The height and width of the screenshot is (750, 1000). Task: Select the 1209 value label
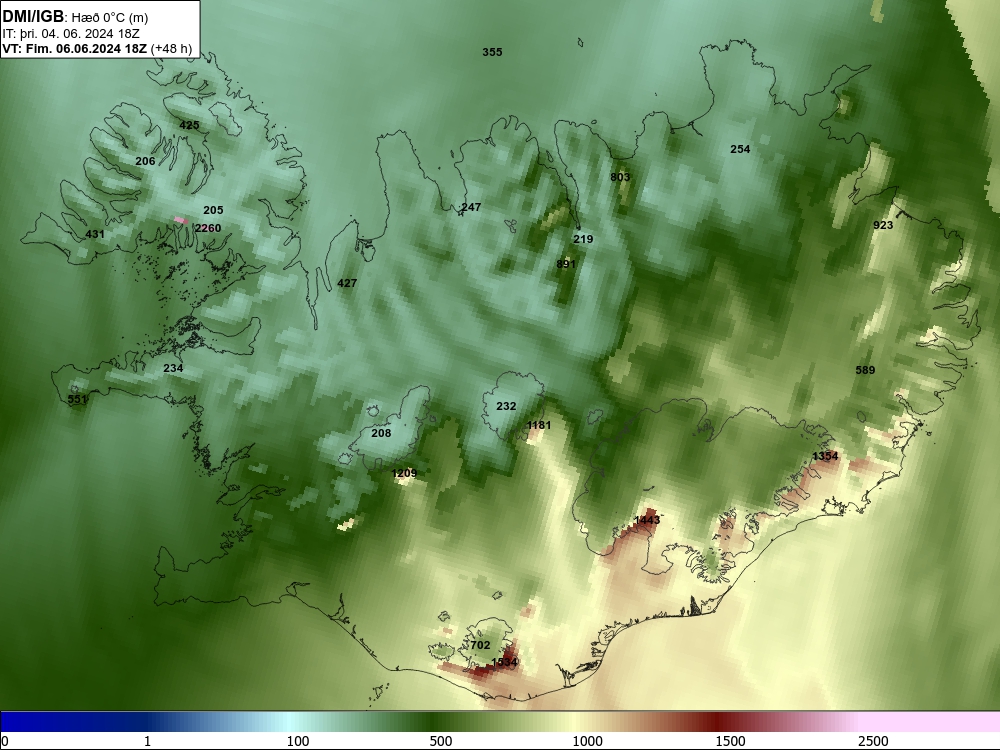click(404, 473)
